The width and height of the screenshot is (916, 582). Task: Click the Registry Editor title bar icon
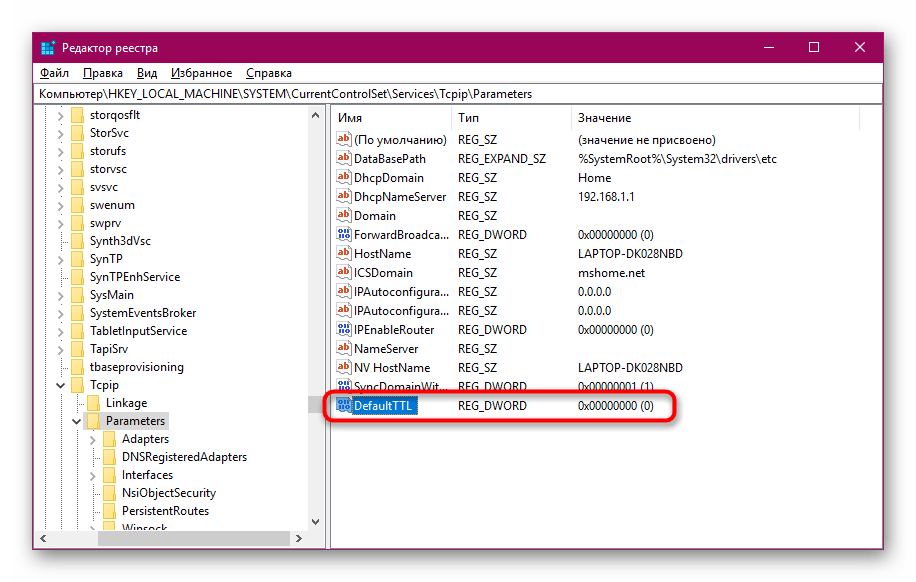click(x=48, y=48)
